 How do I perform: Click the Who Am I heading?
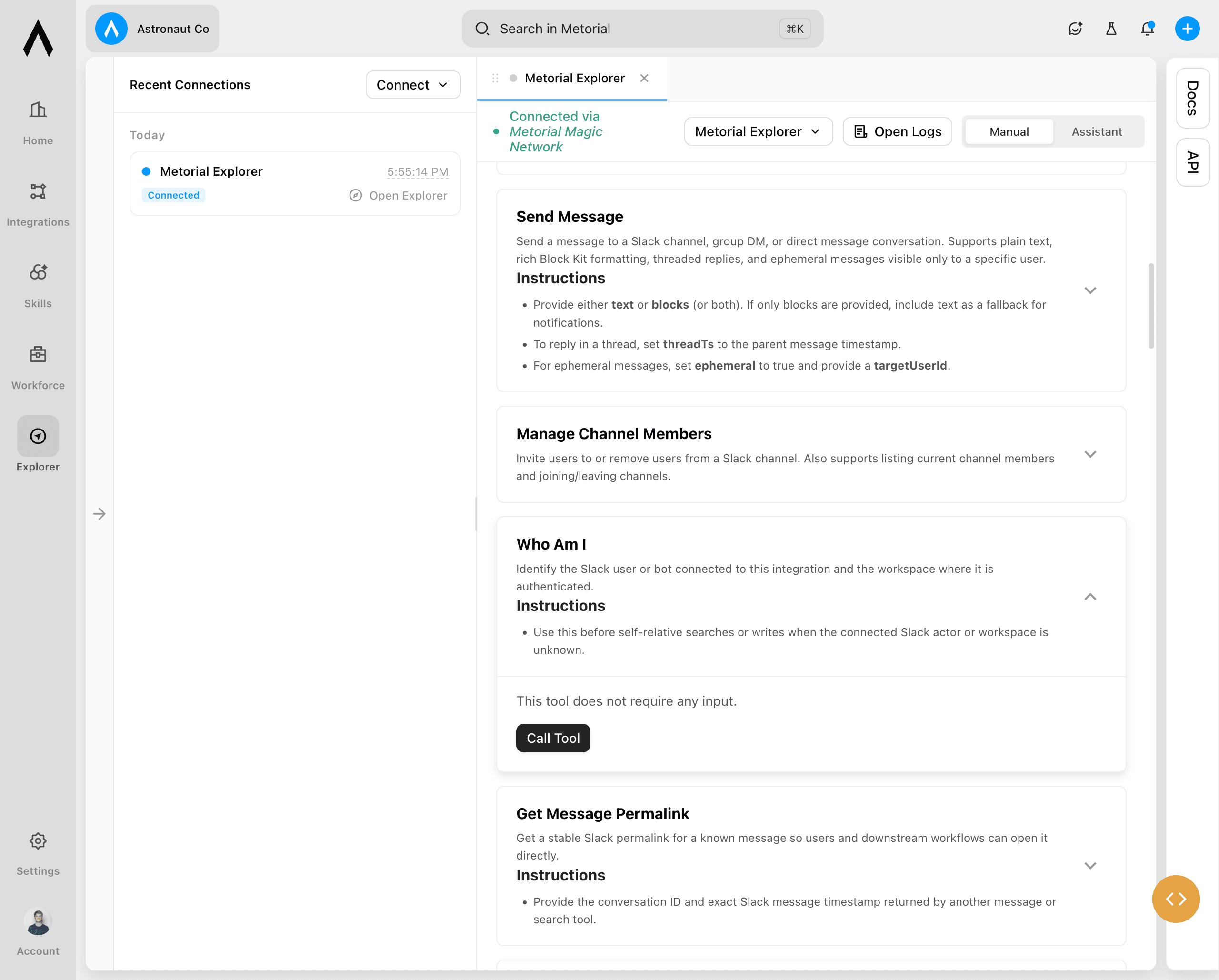[x=551, y=544]
